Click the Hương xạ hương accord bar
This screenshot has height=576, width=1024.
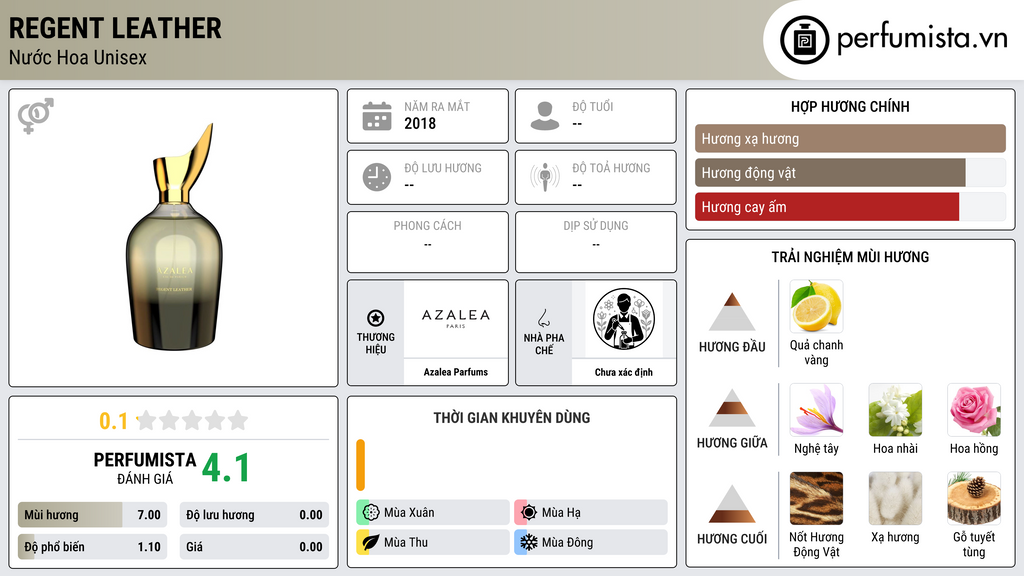pyautogui.click(x=850, y=138)
